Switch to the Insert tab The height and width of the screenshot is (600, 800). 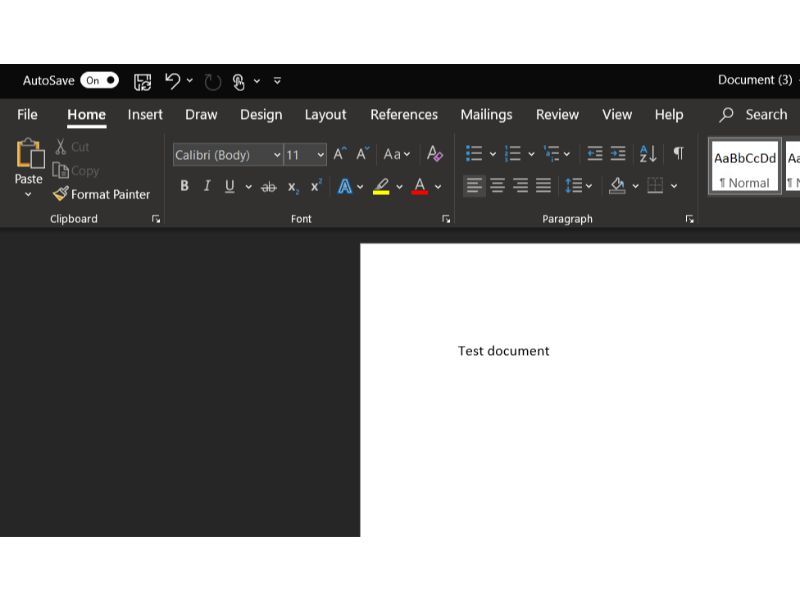point(145,115)
